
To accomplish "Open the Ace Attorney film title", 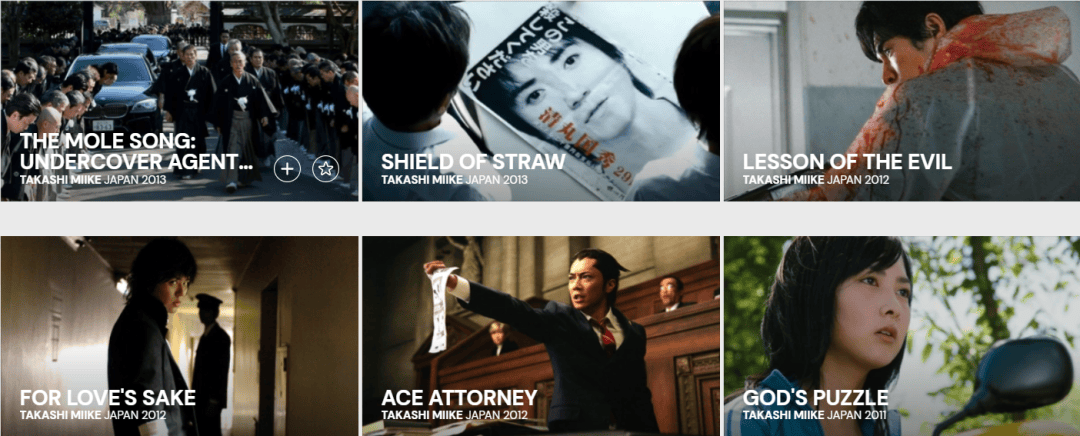I will point(459,397).
